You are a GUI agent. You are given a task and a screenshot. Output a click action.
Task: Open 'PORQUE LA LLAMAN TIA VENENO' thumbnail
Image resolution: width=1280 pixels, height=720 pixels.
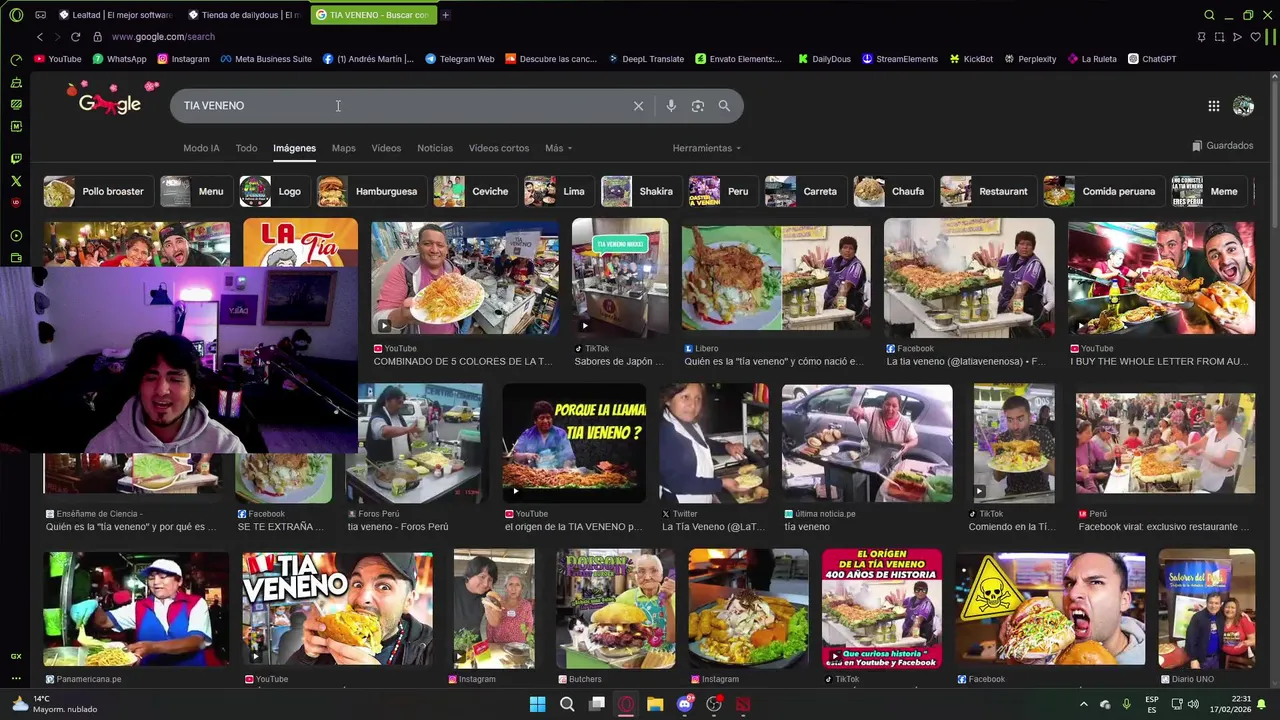(574, 443)
